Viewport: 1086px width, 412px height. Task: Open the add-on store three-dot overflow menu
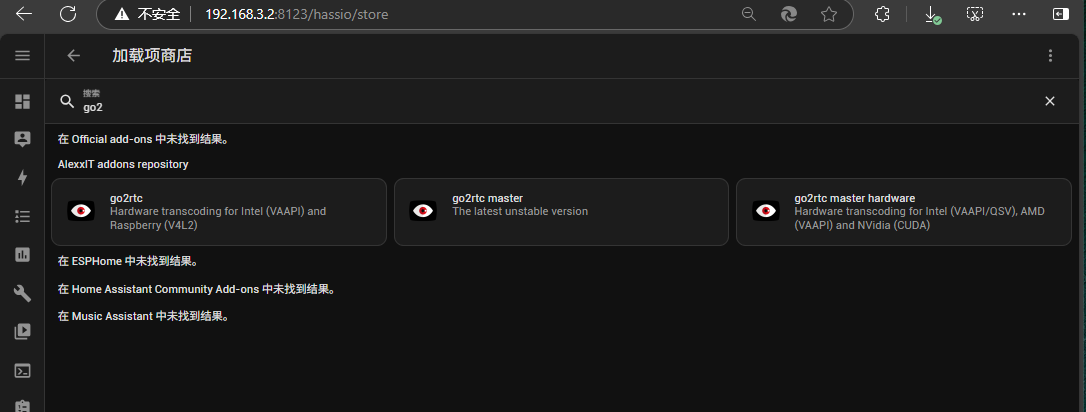click(x=1050, y=56)
